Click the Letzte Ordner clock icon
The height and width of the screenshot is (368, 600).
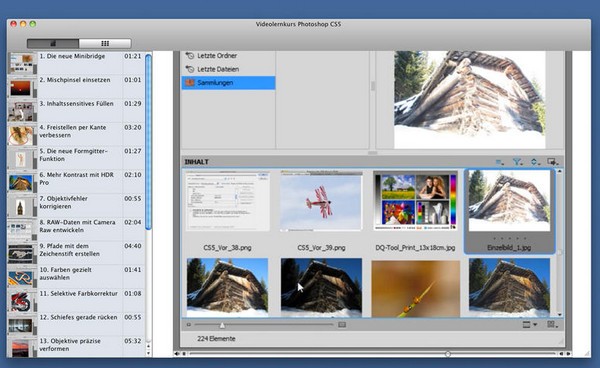[x=190, y=55]
